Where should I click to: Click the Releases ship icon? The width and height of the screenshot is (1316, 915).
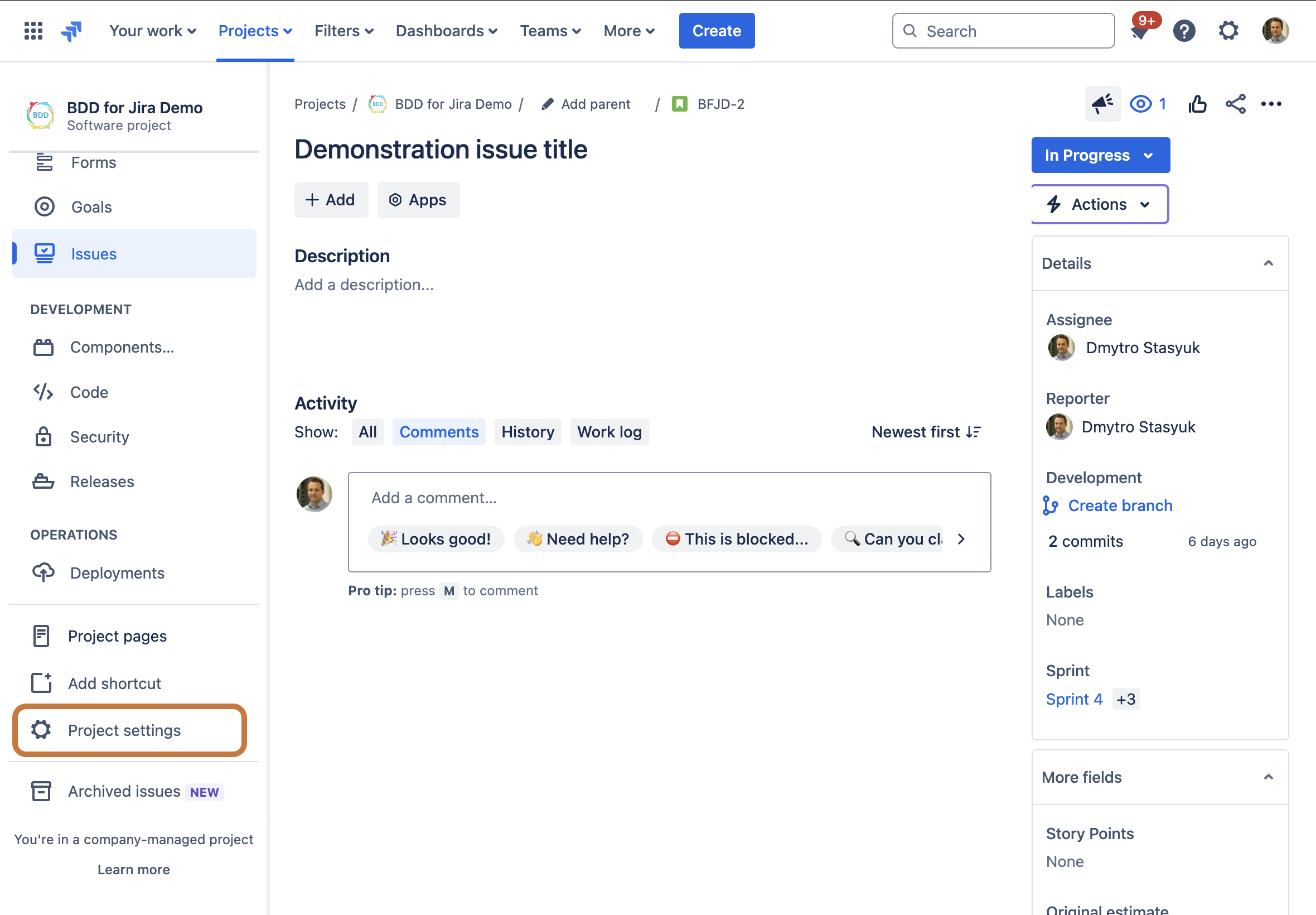pyautogui.click(x=43, y=481)
